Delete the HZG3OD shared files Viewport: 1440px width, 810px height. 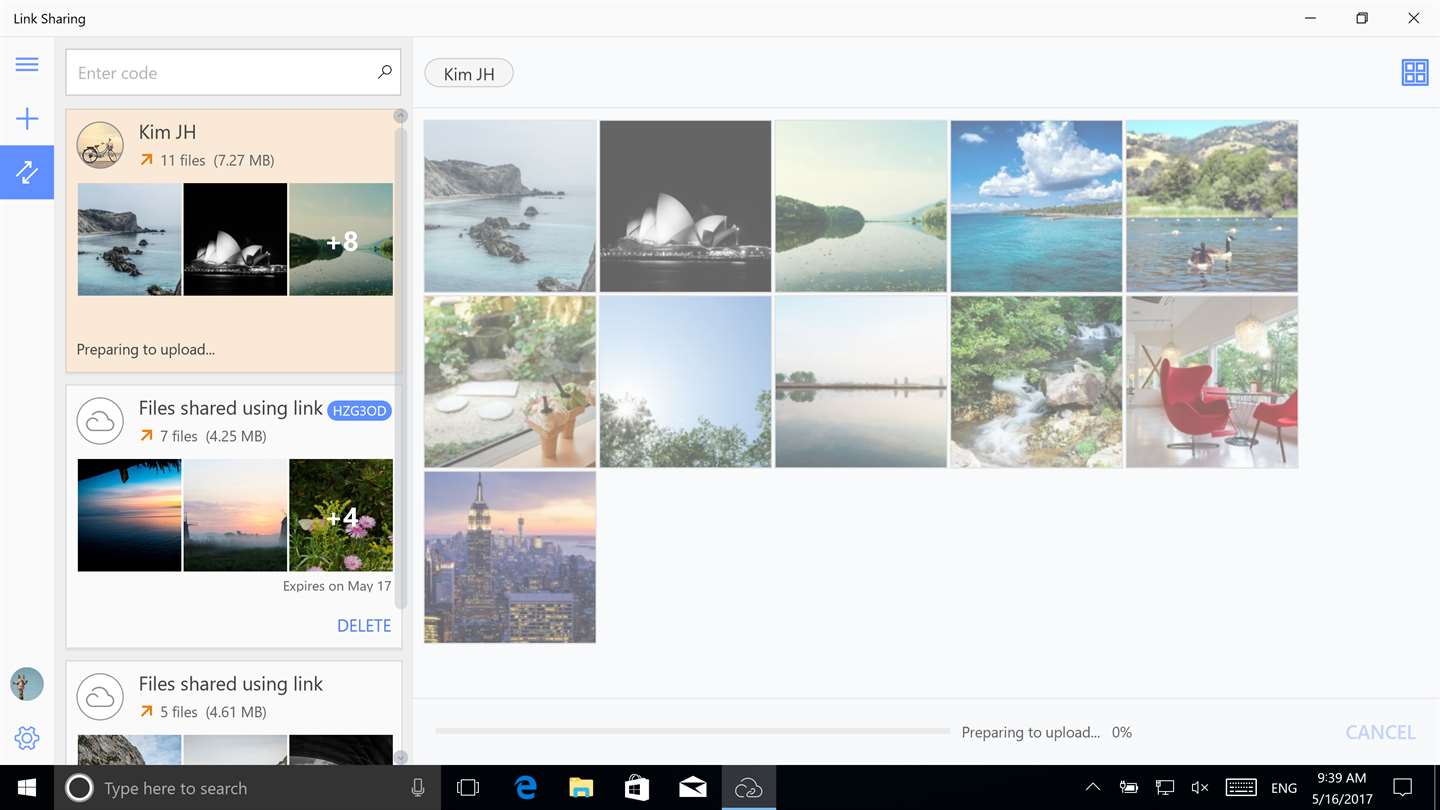[x=364, y=626]
